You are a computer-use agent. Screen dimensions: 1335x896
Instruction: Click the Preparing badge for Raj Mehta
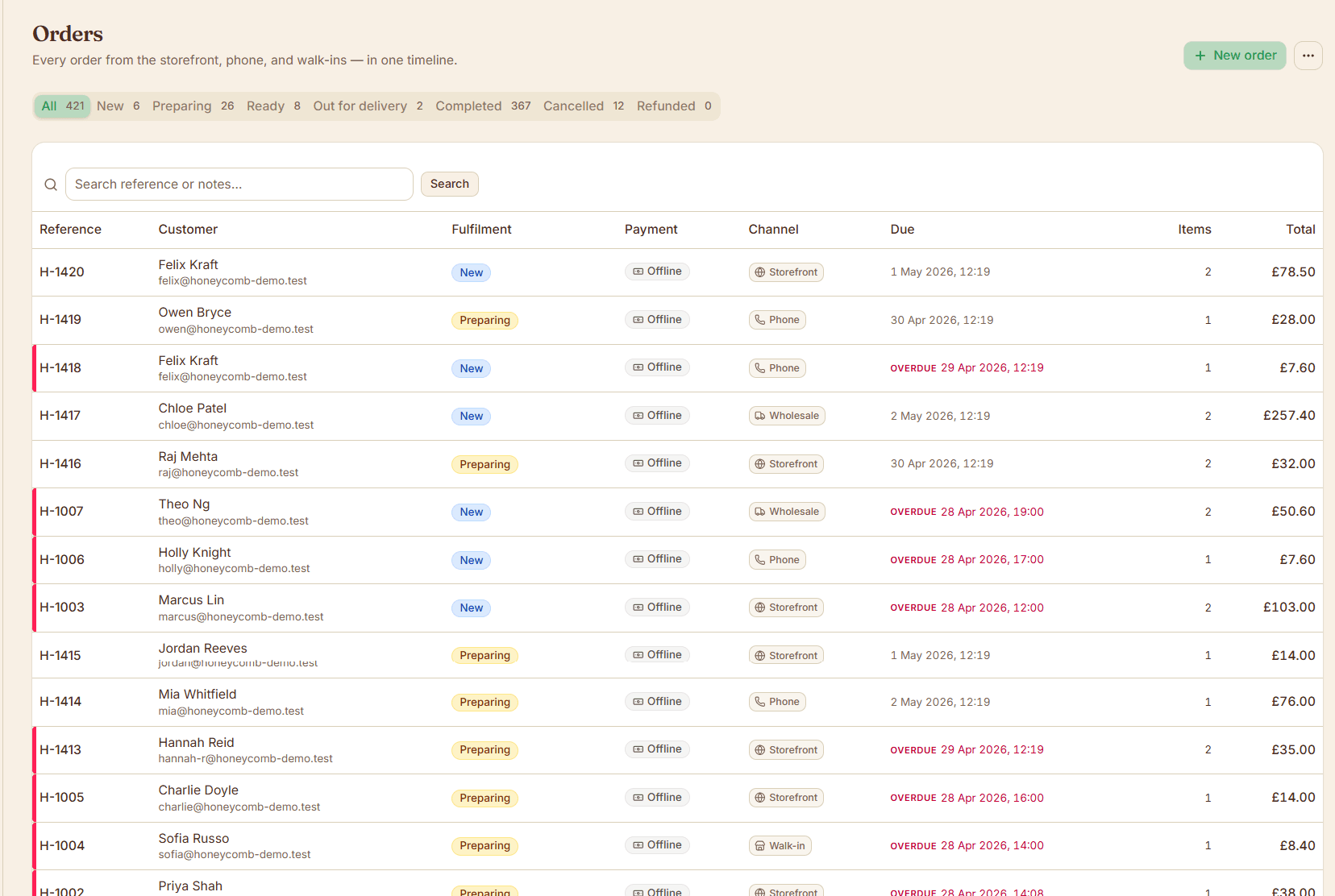pyautogui.click(x=485, y=465)
